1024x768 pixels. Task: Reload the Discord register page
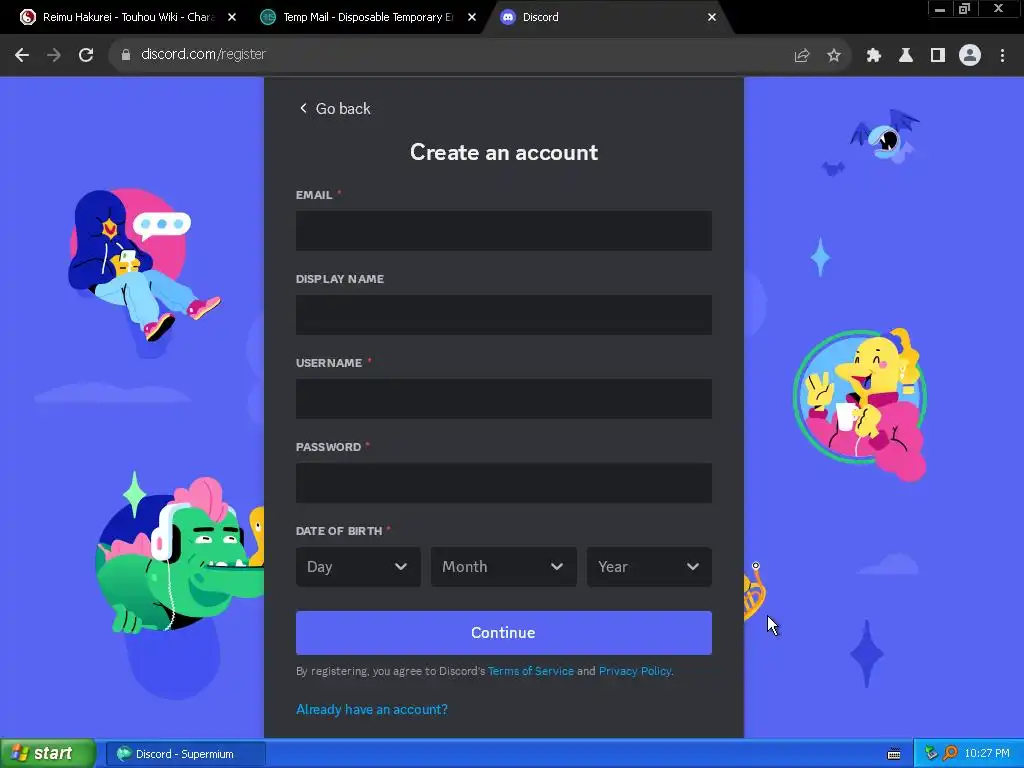click(86, 55)
